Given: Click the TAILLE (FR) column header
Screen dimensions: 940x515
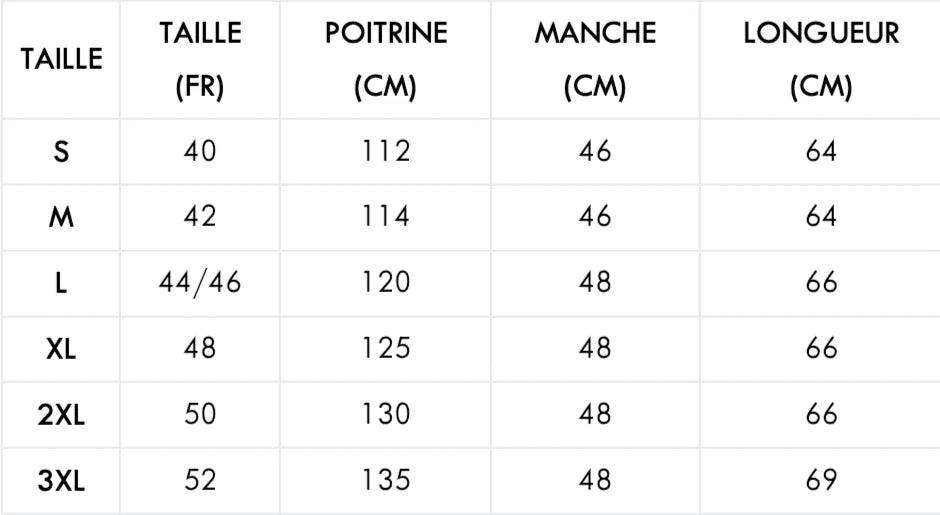Looking at the screenshot, I should (200, 60).
